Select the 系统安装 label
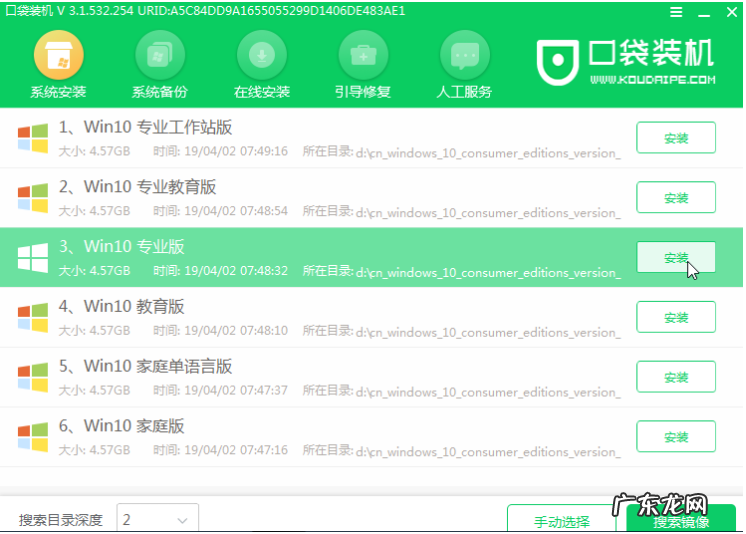 (x=59, y=92)
